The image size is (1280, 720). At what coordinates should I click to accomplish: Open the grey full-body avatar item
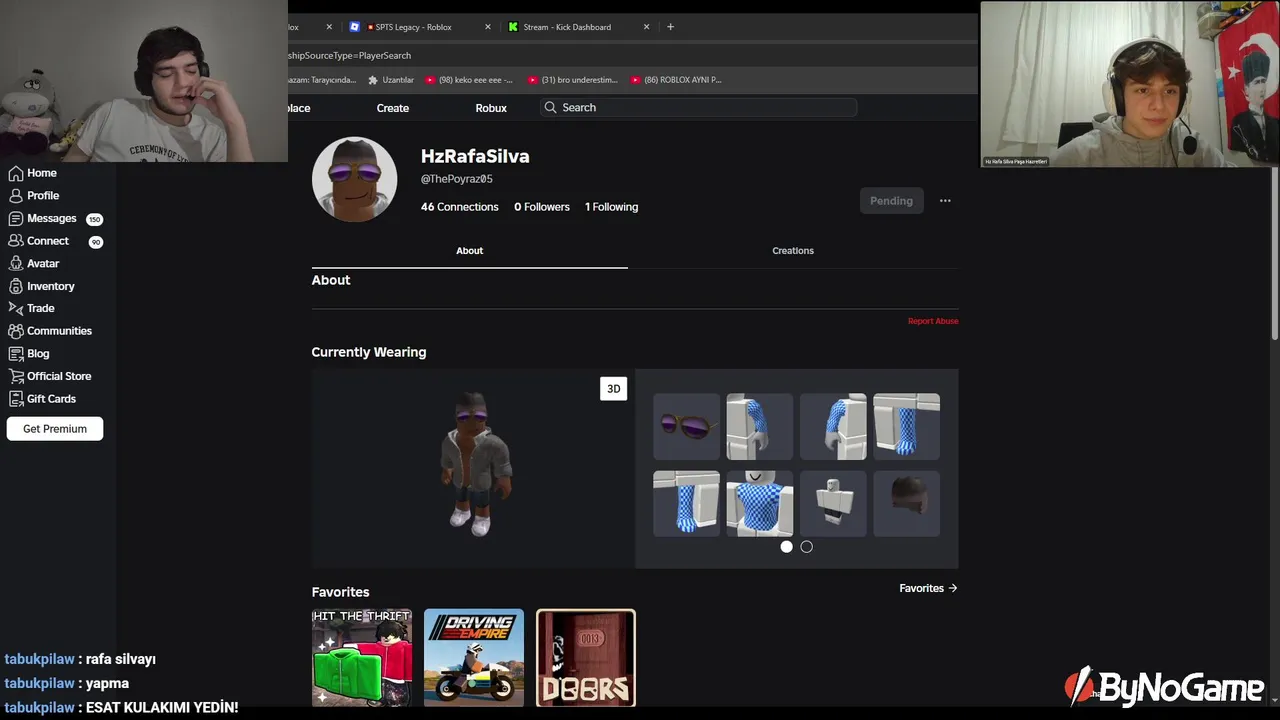[x=833, y=504]
